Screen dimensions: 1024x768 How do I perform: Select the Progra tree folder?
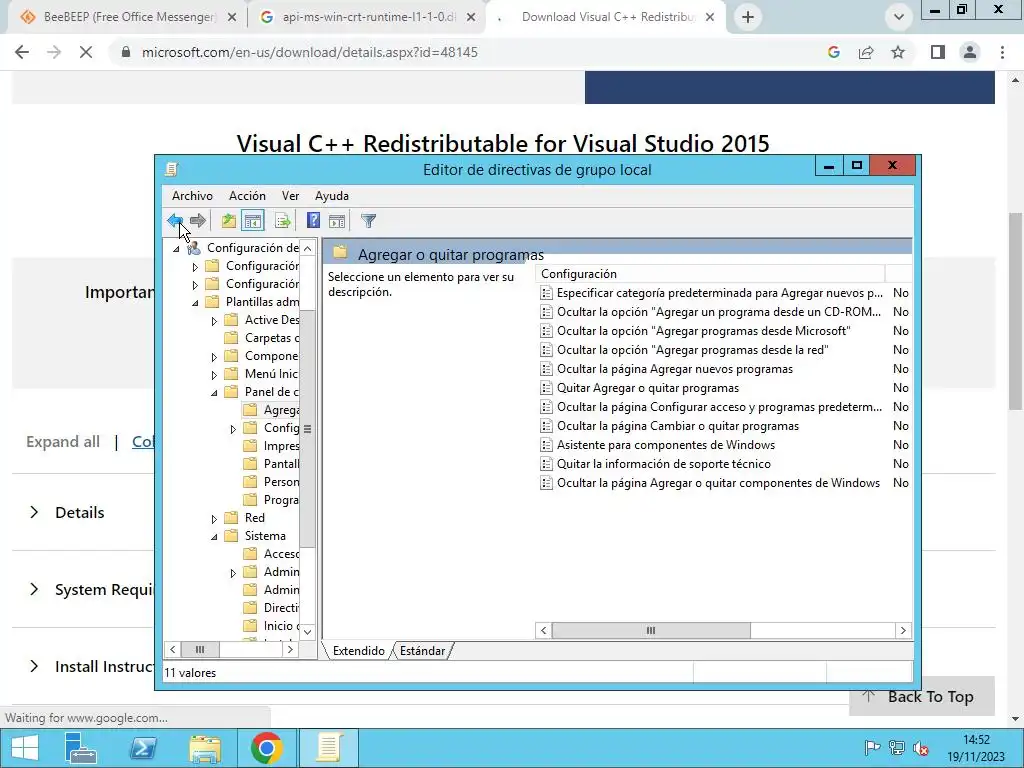pos(281,500)
